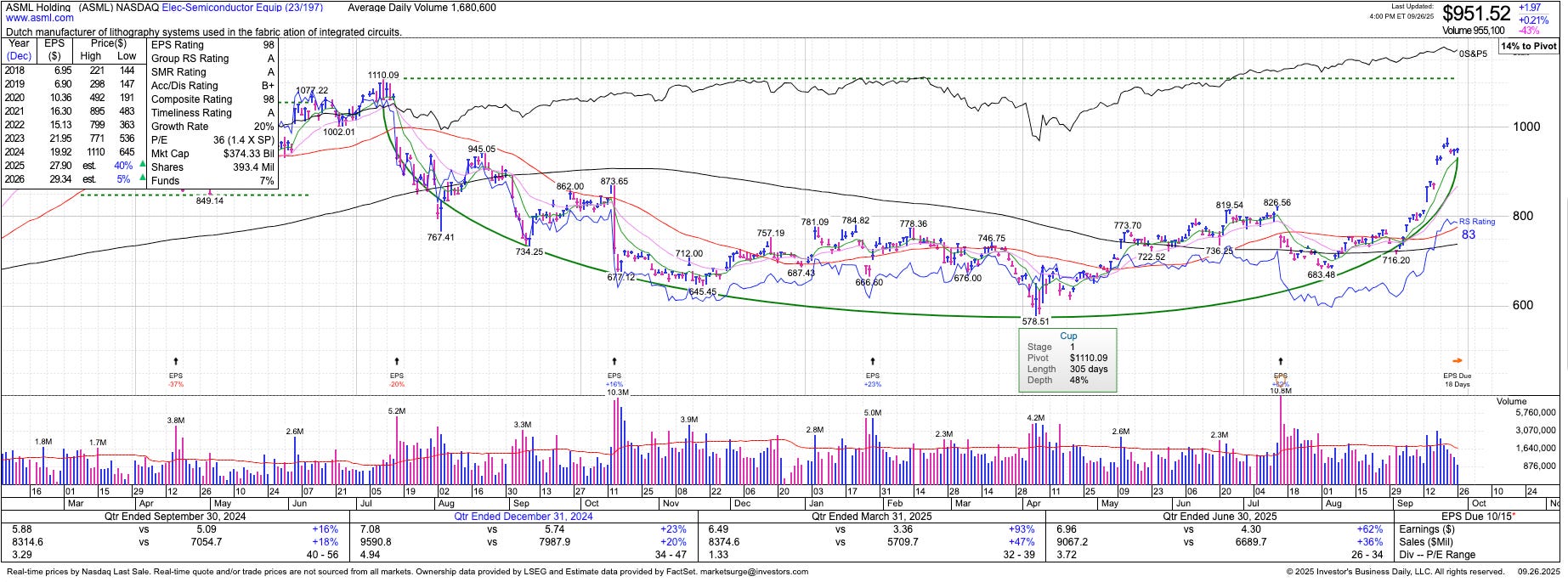Select the SMR Rating row
Screen dimensions: 1568x582
(212, 72)
